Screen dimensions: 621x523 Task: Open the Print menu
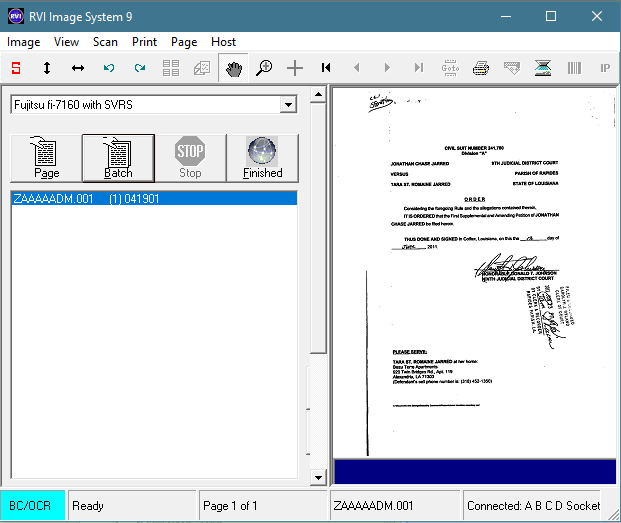(144, 42)
